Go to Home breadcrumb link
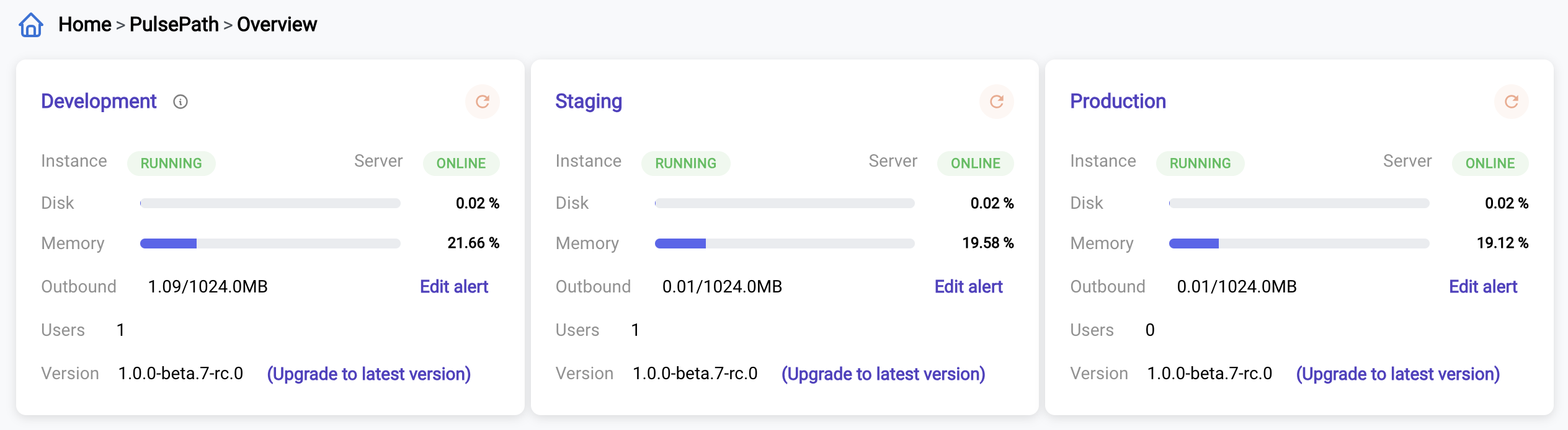Image resolution: width=1568 pixels, height=430 pixels. click(85, 24)
